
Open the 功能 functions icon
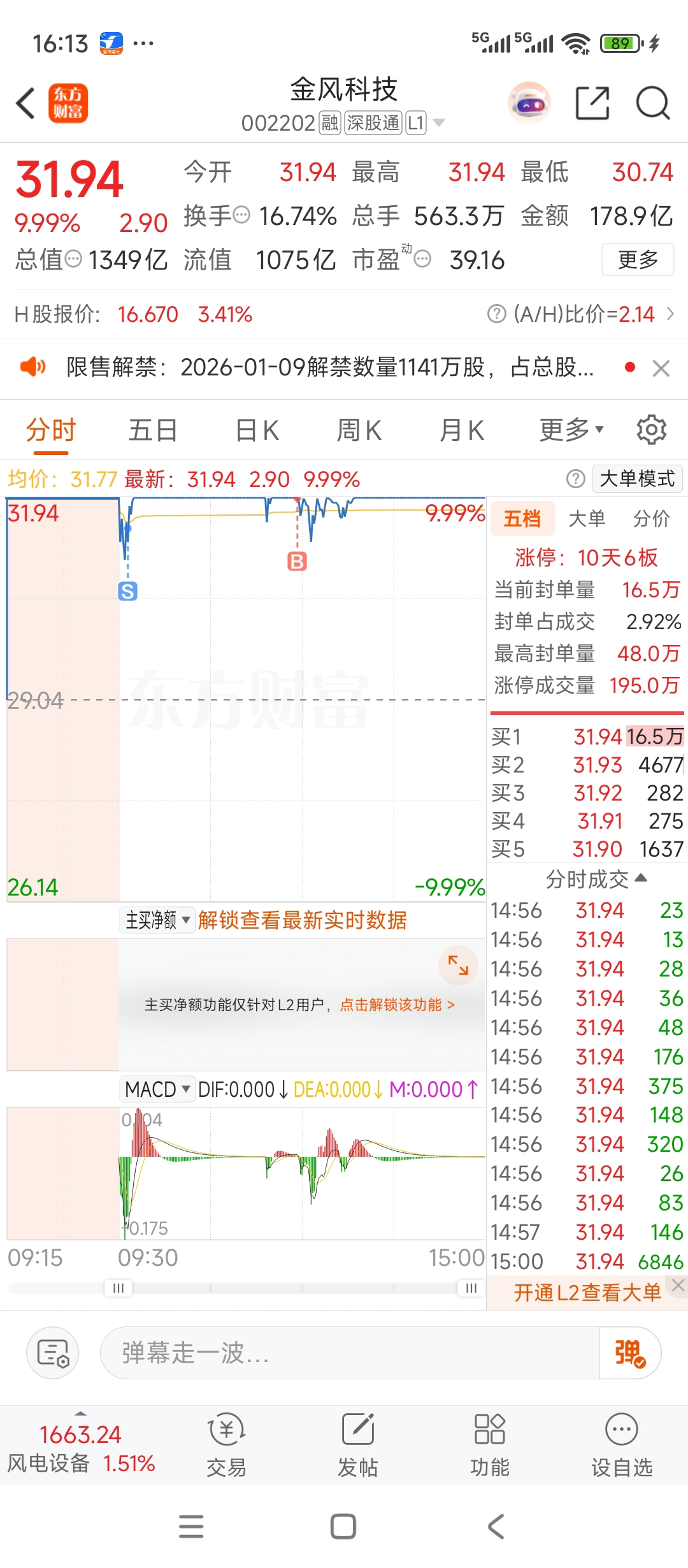click(x=489, y=1444)
